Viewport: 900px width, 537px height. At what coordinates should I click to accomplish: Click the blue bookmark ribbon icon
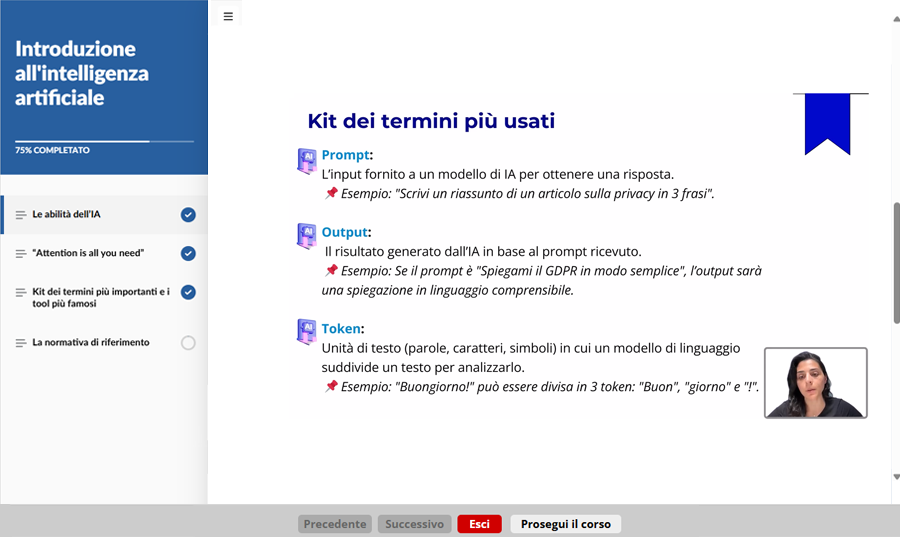(827, 122)
